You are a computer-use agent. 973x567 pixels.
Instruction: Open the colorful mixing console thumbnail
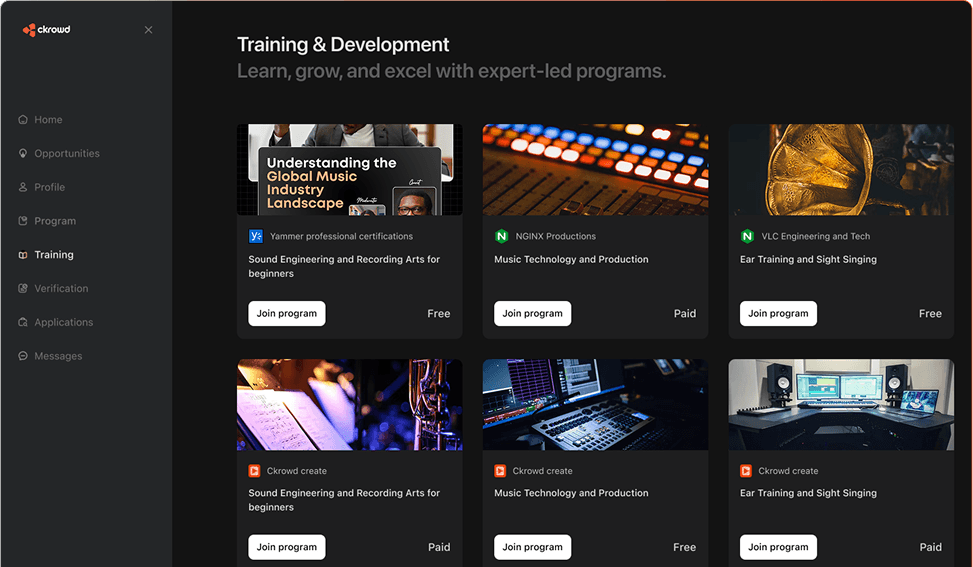click(x=595, y=169)
